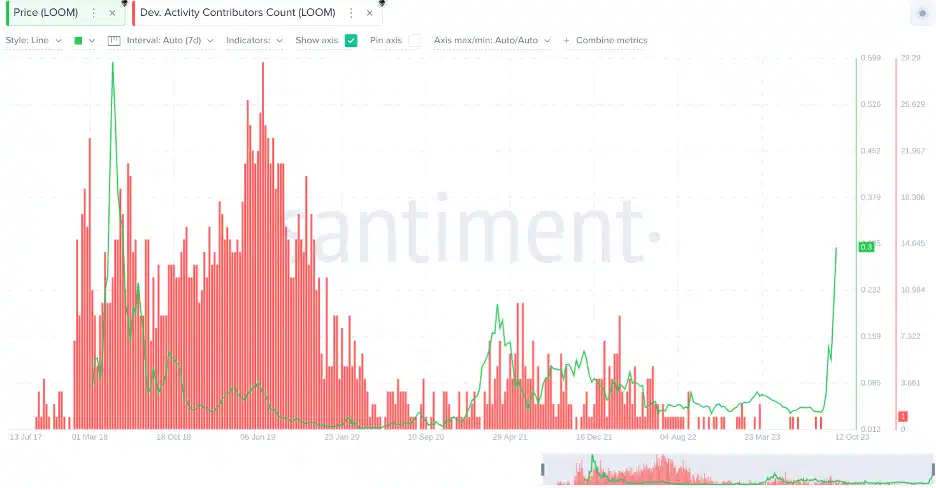Screen dimensions: 936x488
Task: Open the Style: Line dropdown
Action: [33, 40]
